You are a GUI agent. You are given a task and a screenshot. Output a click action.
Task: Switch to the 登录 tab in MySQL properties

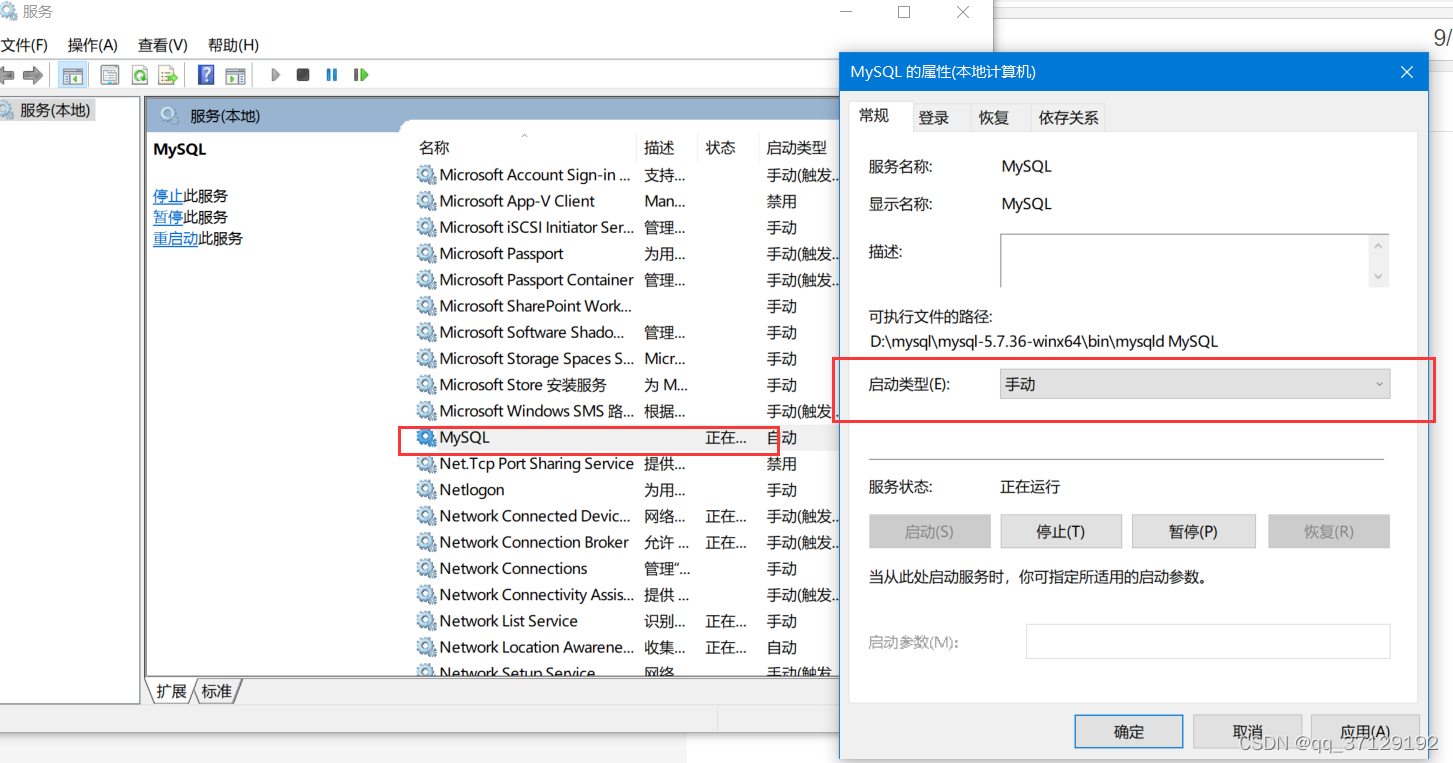pyautogui.click(x=934, y=118)
